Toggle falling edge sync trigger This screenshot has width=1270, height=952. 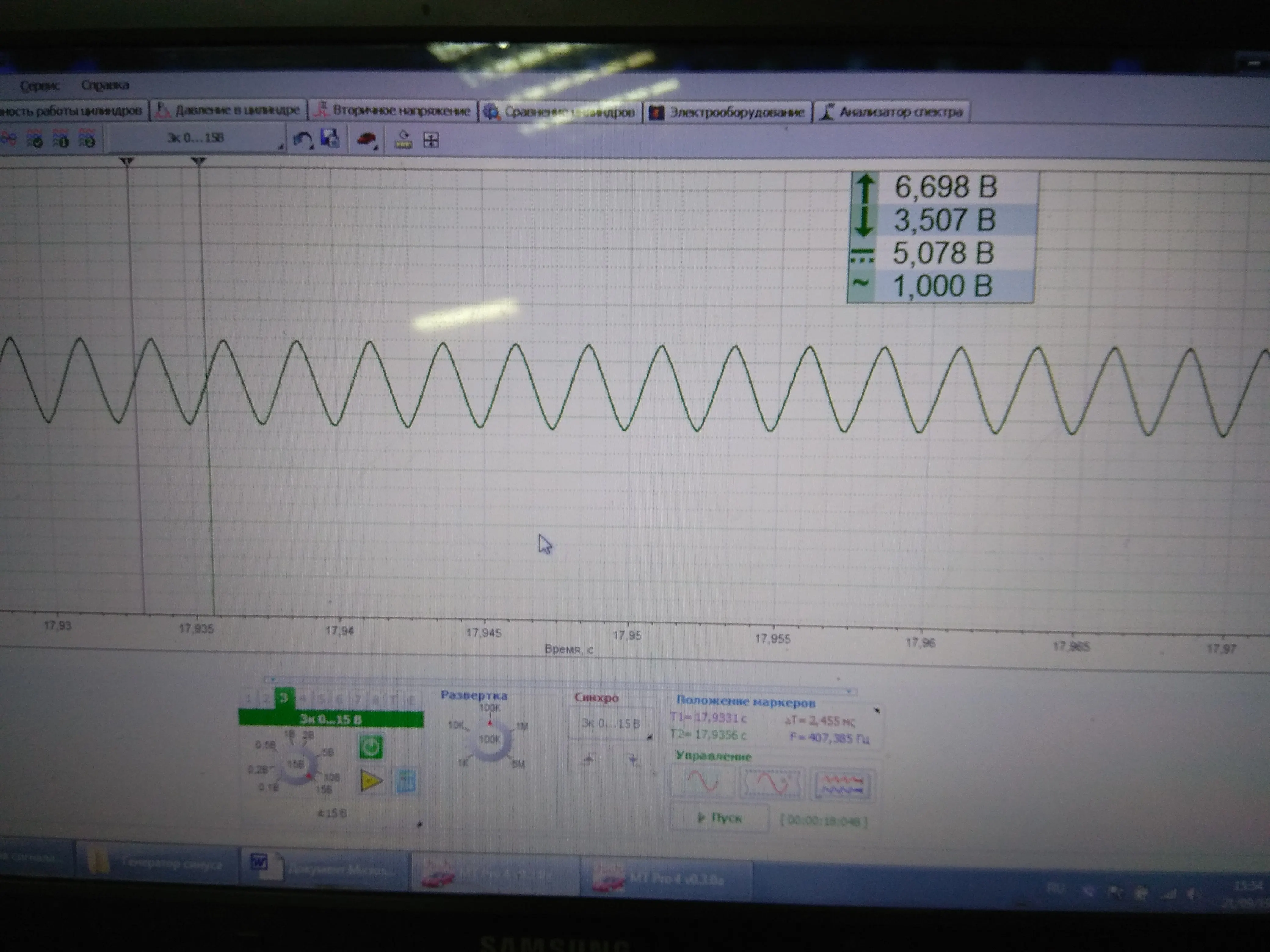pos(633,760)
